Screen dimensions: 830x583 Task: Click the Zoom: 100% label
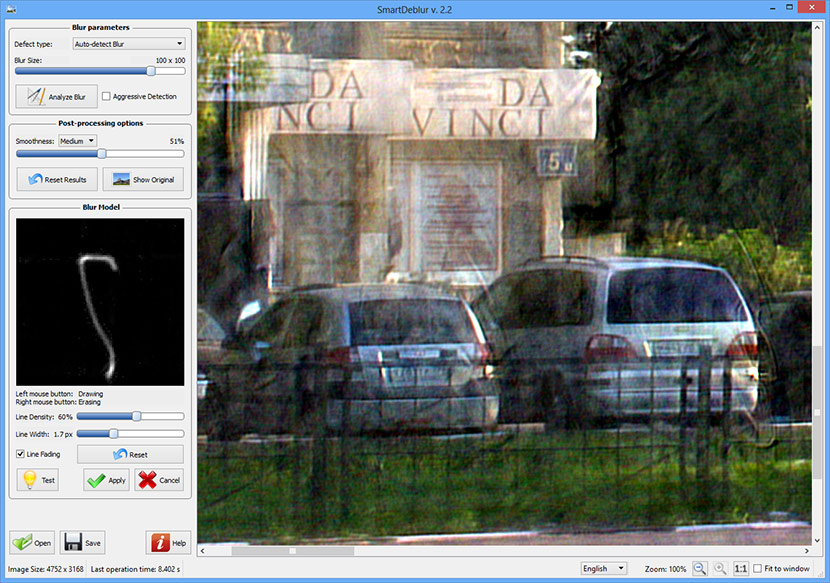pos(665,569)
